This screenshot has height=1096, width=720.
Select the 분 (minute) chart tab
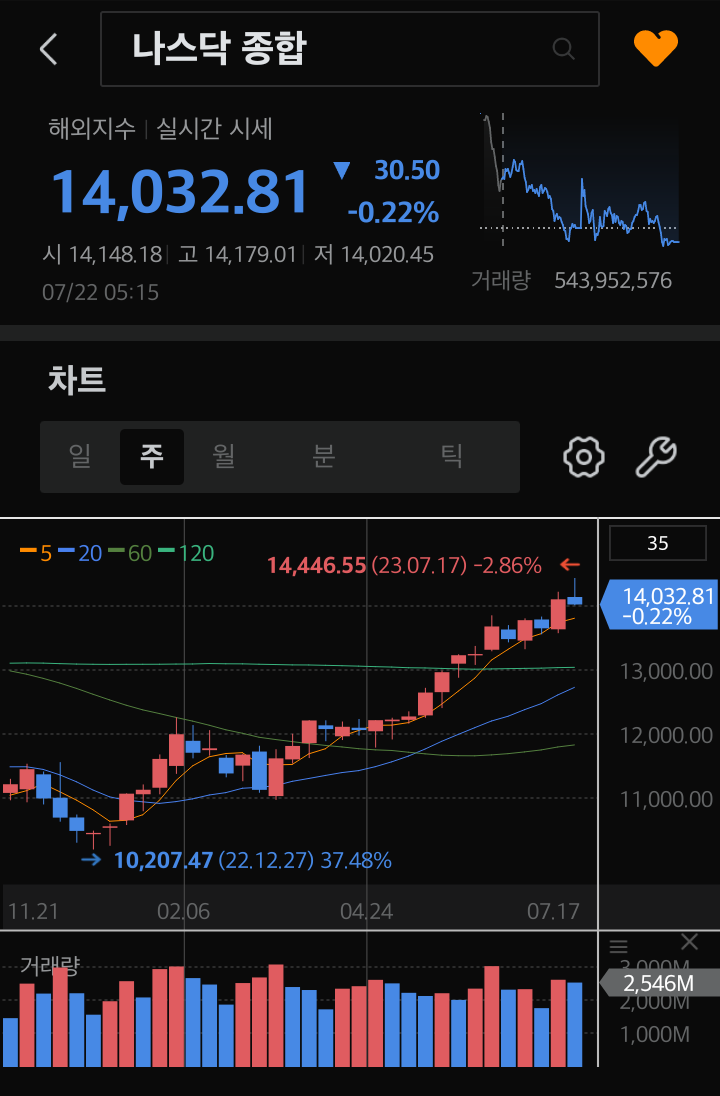324,456
